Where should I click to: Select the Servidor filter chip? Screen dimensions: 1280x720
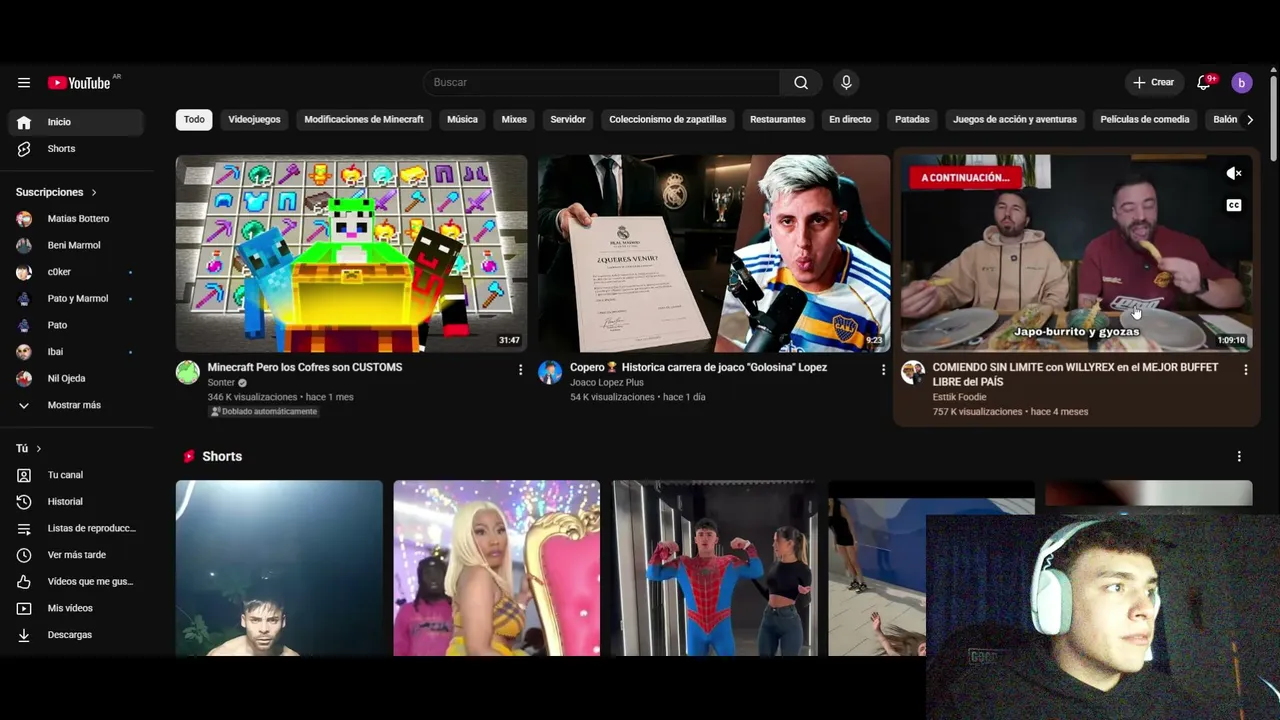568,120
